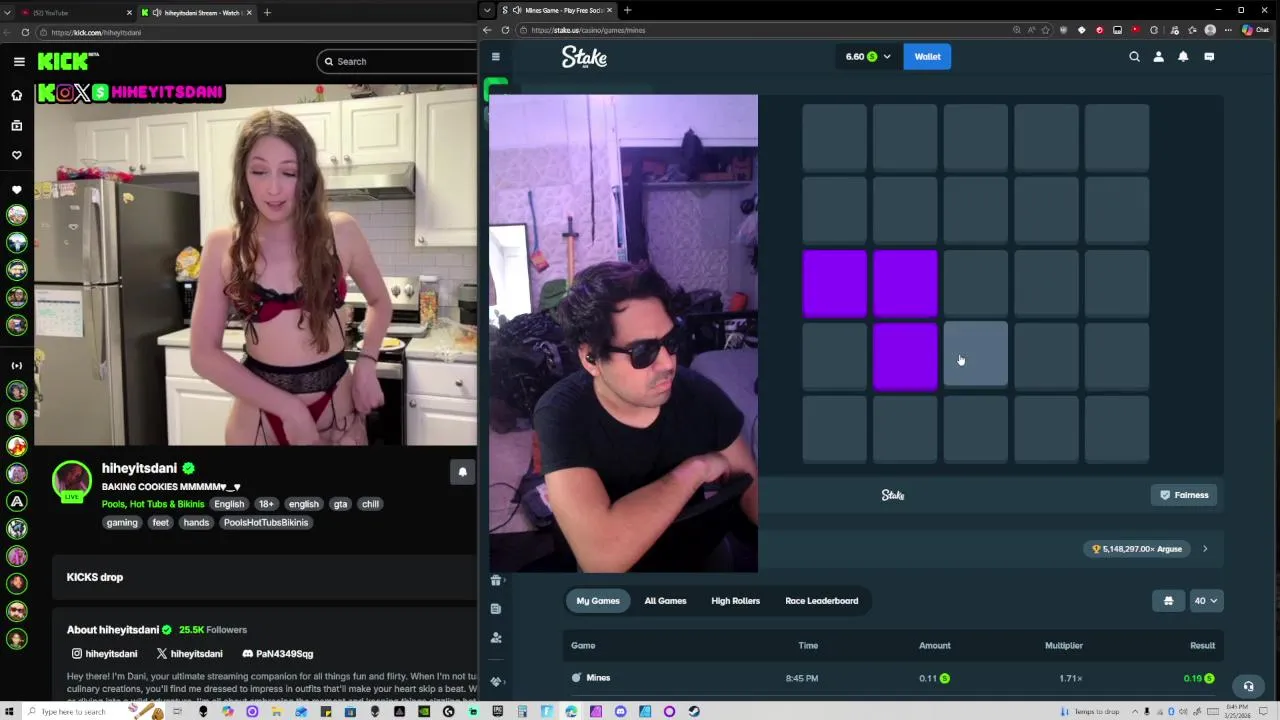This screenshot has width=1280, height=720.
Task: Open the 40 rows per page dropdown
Action: point(1206,601)
